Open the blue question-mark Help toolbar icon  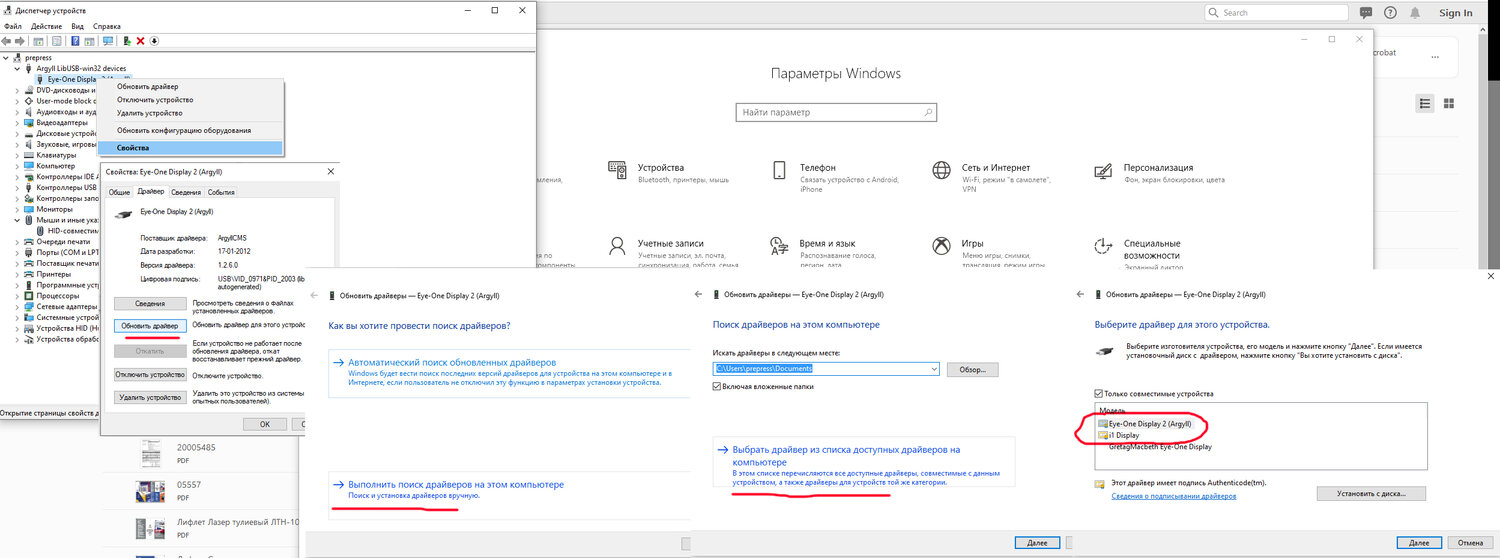pos(74,41)
